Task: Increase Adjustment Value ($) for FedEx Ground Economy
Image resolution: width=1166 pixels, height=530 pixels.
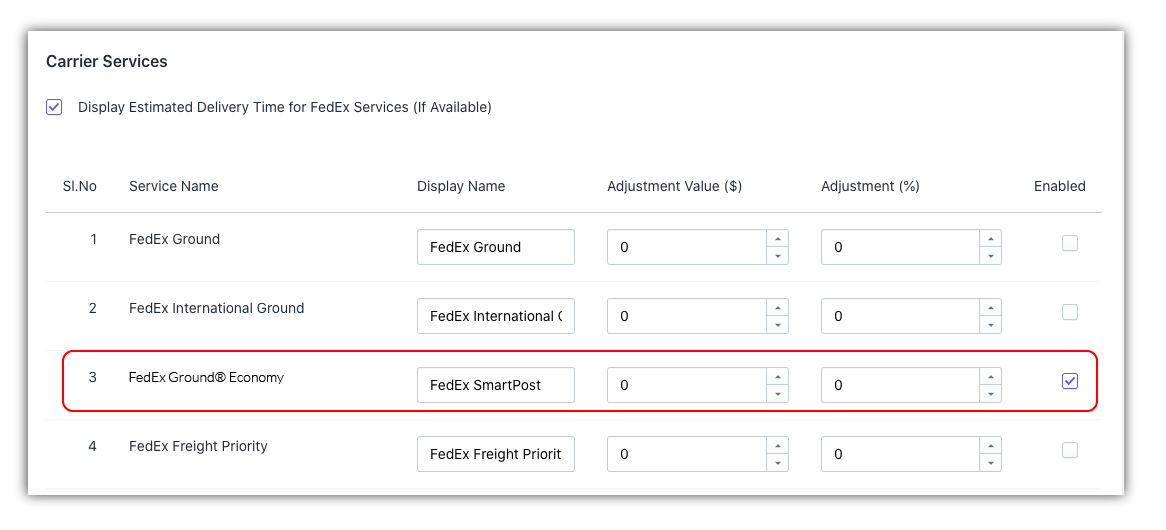Action: point(777,377)
